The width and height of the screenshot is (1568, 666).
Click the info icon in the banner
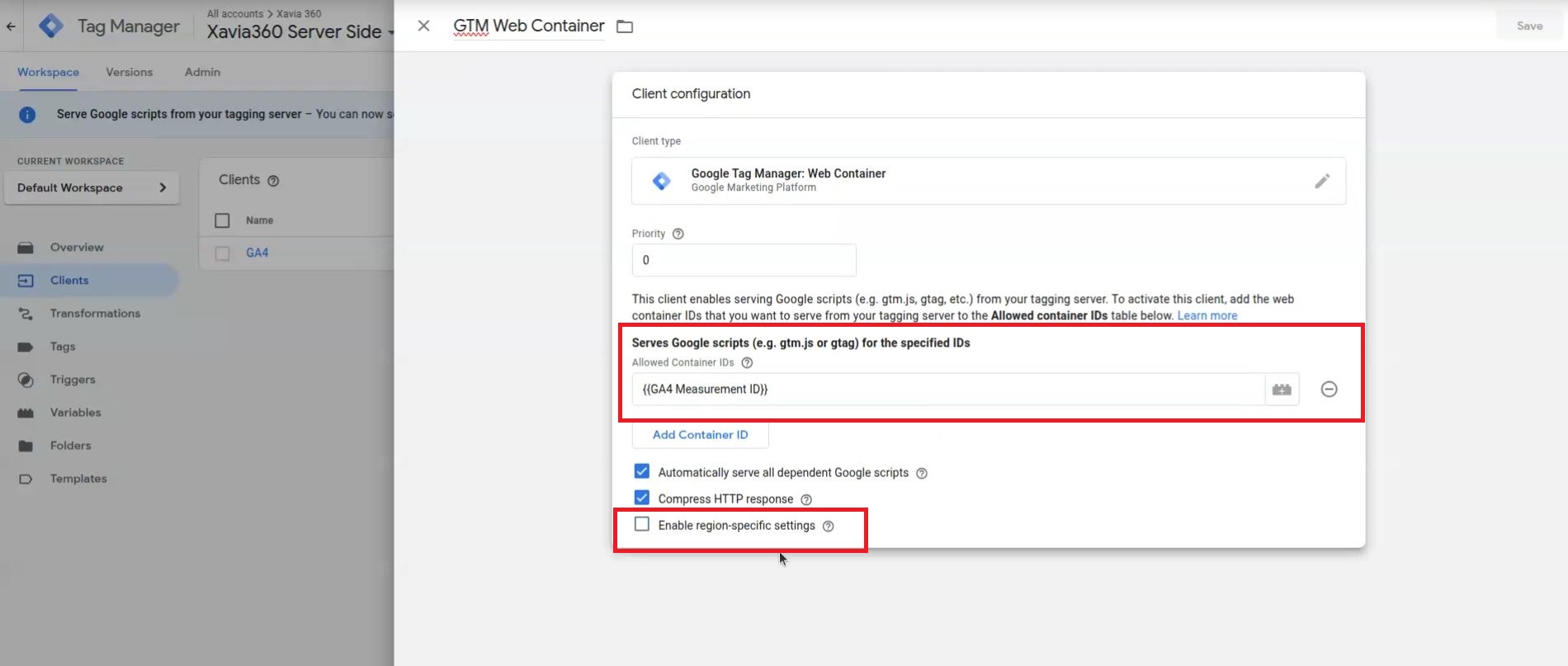(27, 115)
